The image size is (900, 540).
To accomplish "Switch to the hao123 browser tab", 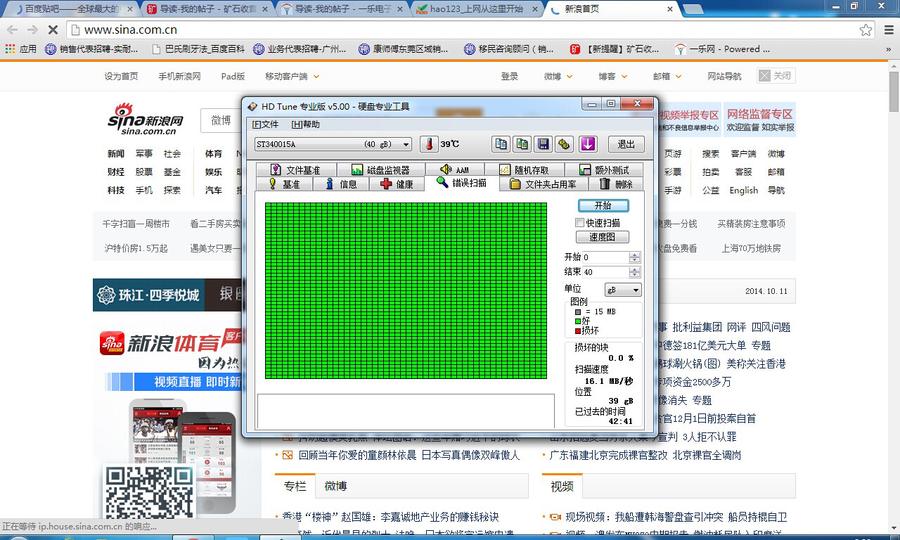I will pos(476,9).
